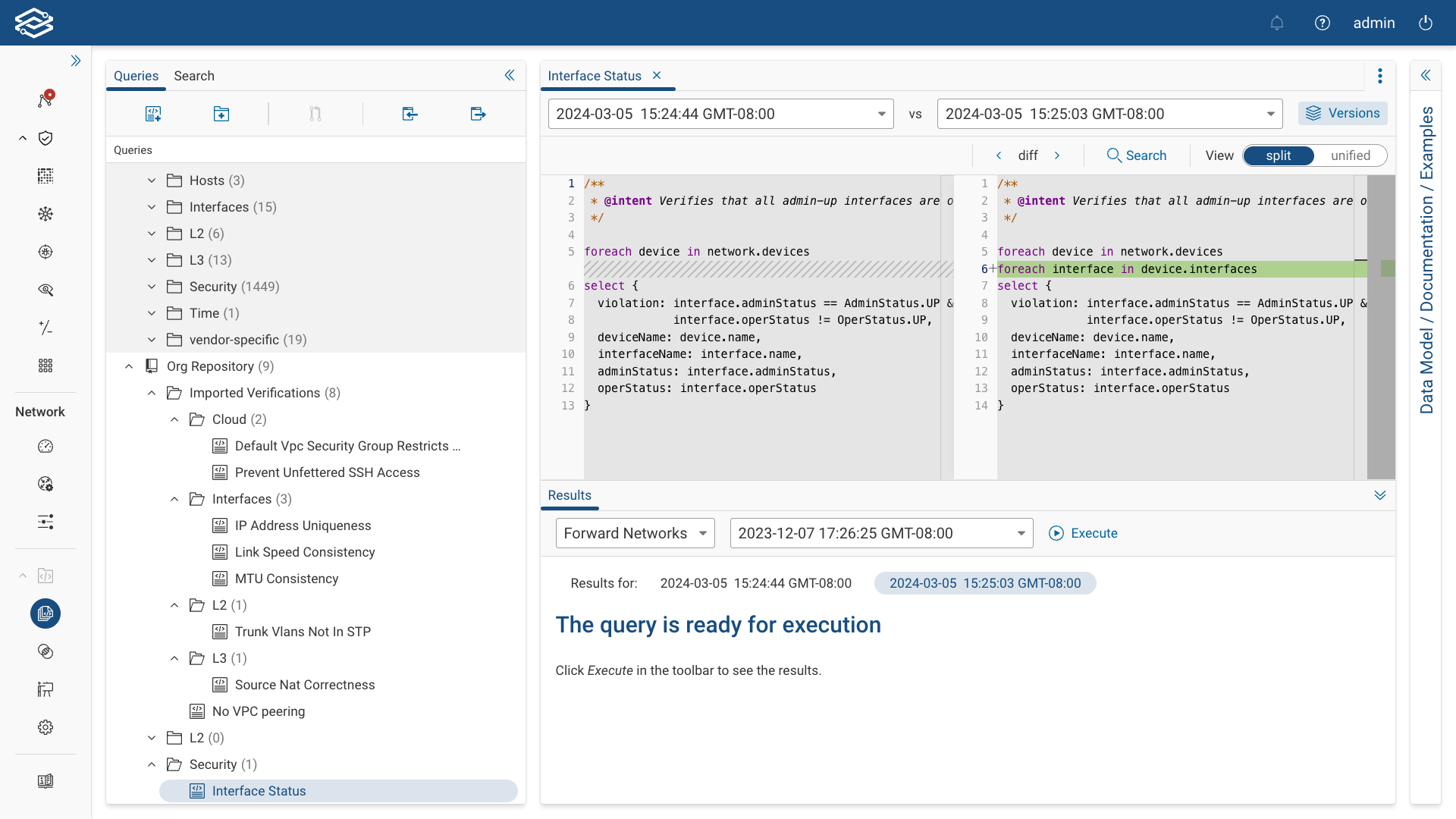Open the documentation book icon in sidebar
This screenshot has height=819, width=1456.
[45, 781]
